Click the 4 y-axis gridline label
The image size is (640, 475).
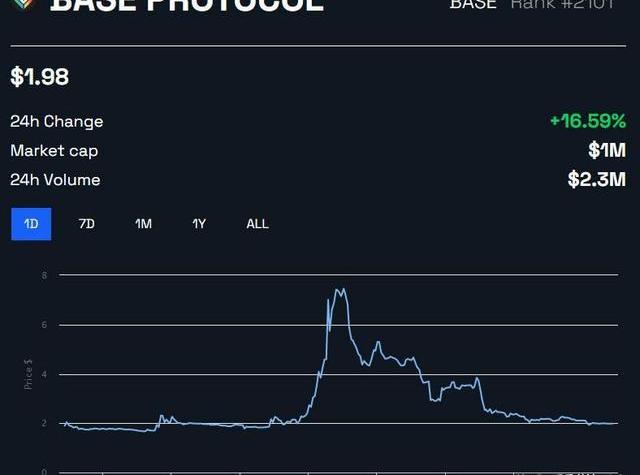[x=44, y=375]
